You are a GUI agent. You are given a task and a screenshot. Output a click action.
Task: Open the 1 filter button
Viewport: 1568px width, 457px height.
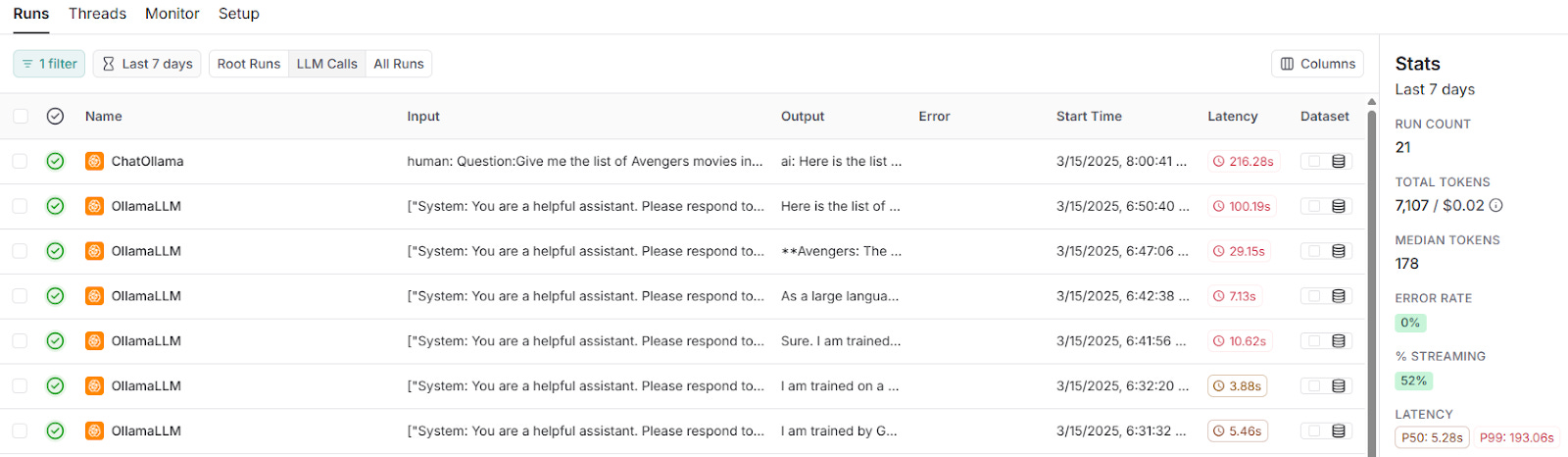(x=49, y=64)
